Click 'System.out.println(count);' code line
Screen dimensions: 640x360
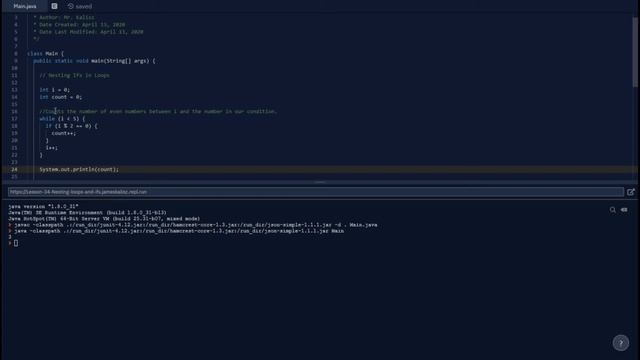pyautogui.click(x=79, y=169)
